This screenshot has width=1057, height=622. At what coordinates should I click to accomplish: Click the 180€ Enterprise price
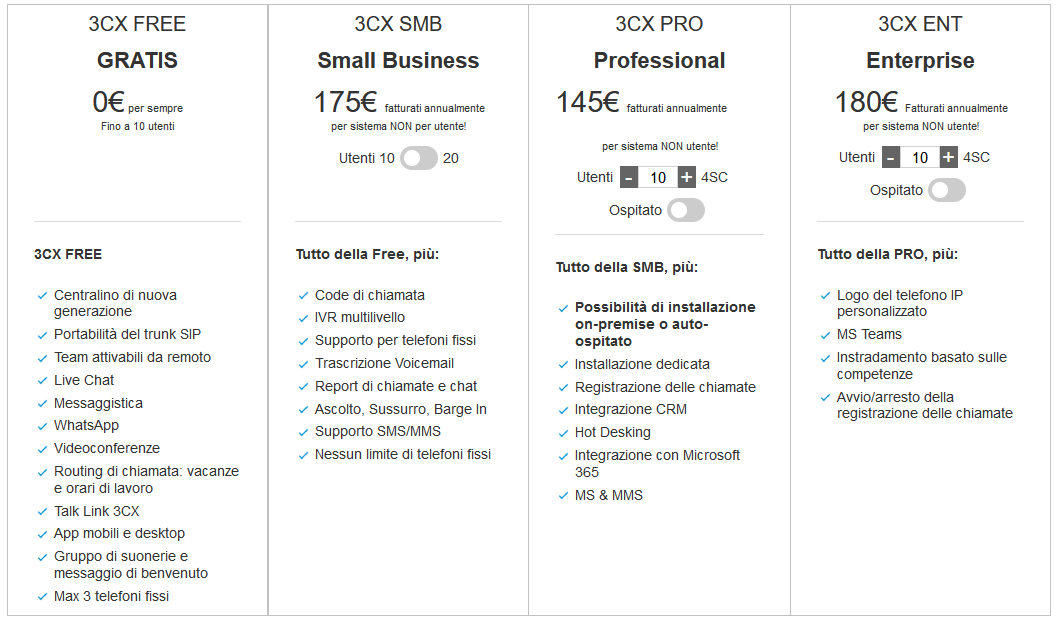pos(866,102)
